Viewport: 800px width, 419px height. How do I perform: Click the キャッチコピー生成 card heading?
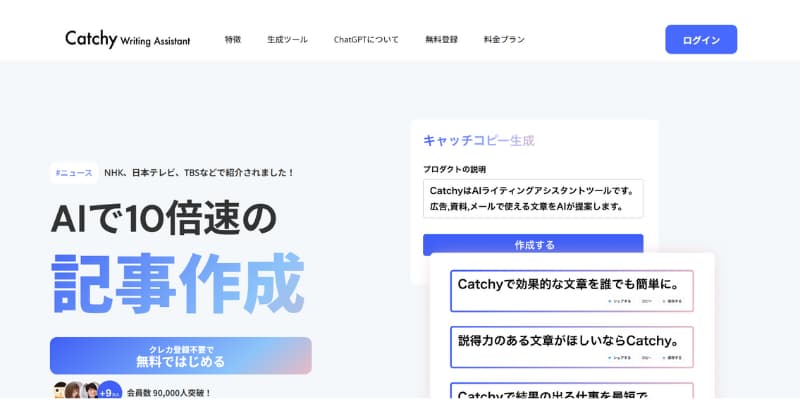[479, 140]
